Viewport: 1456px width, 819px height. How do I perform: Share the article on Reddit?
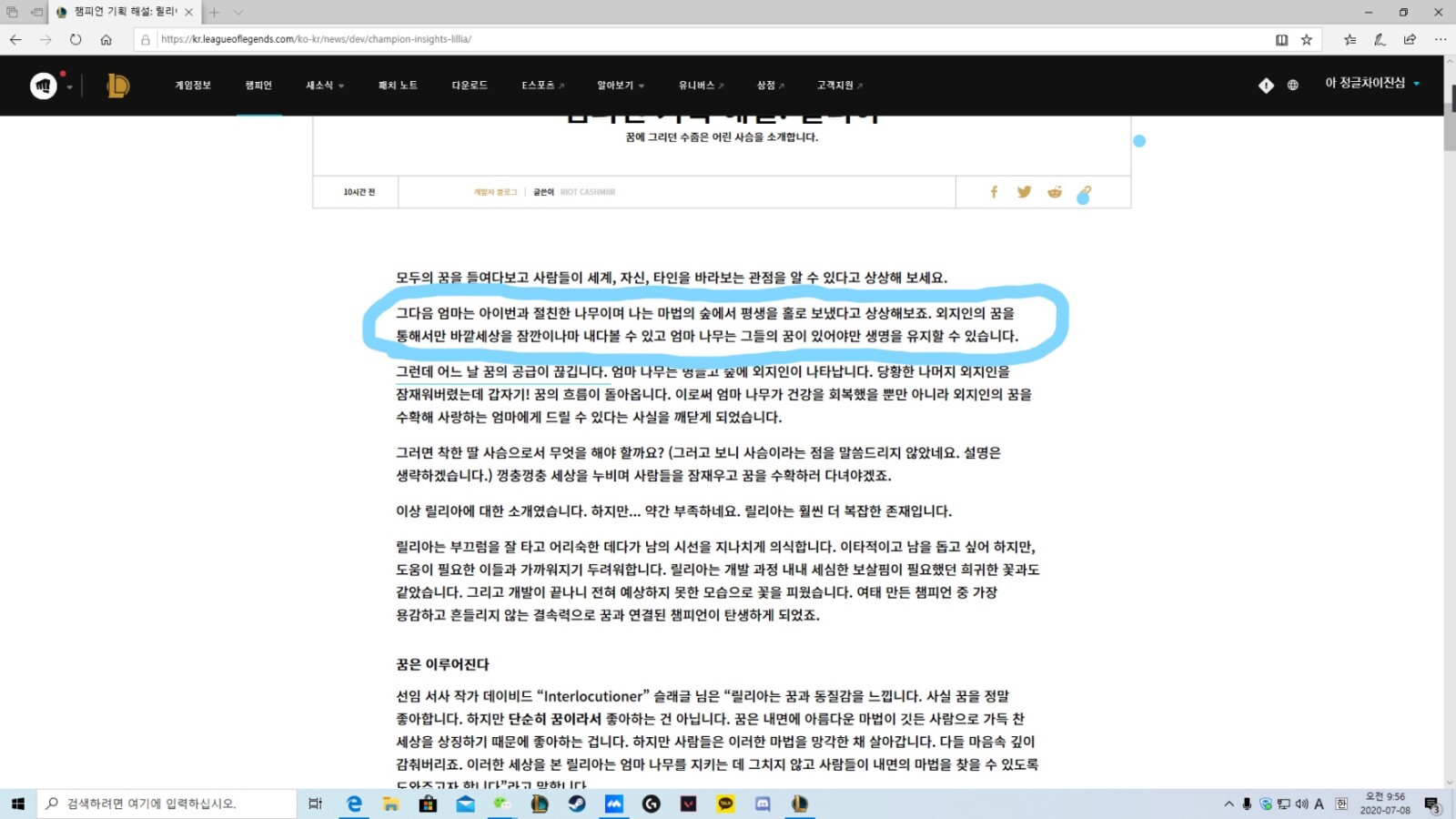[1055, 192]
